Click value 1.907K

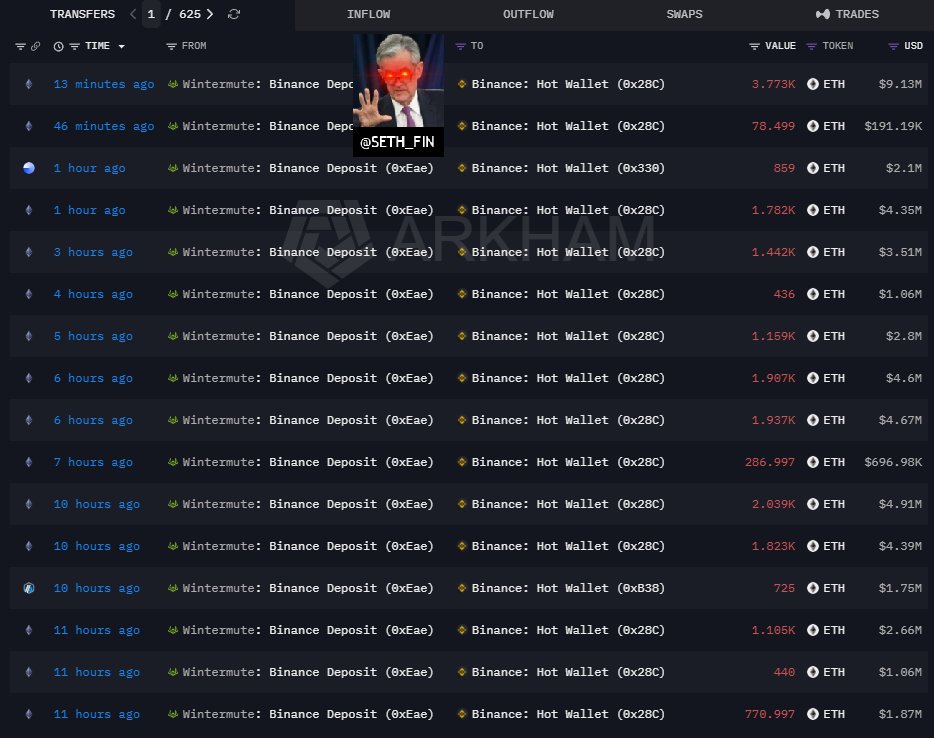click(773, 378)
